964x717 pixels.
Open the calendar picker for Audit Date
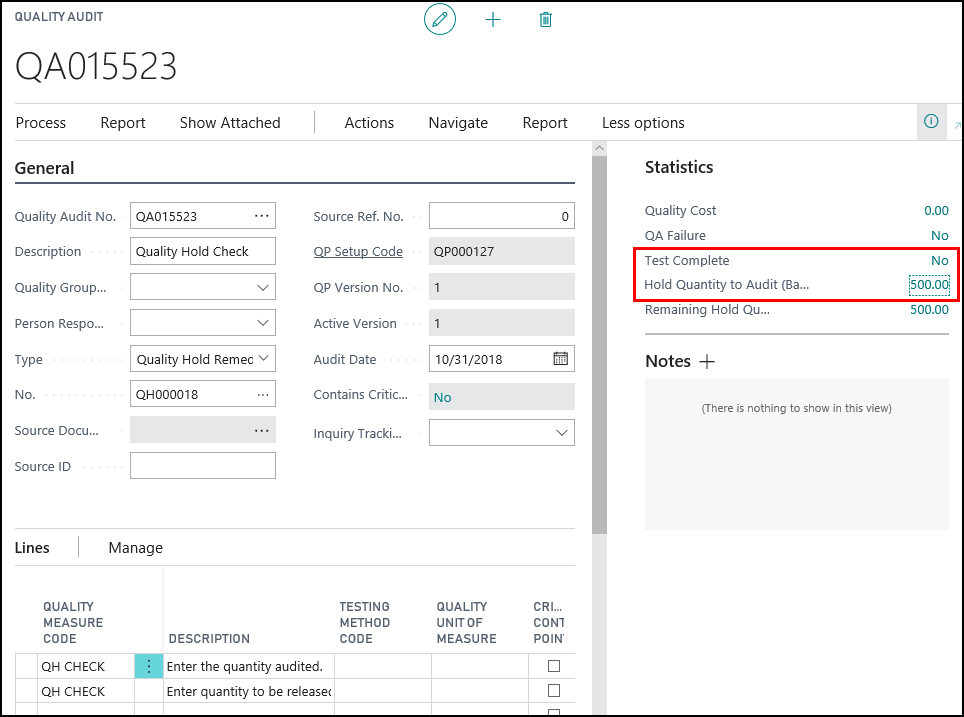click(560, 359)
